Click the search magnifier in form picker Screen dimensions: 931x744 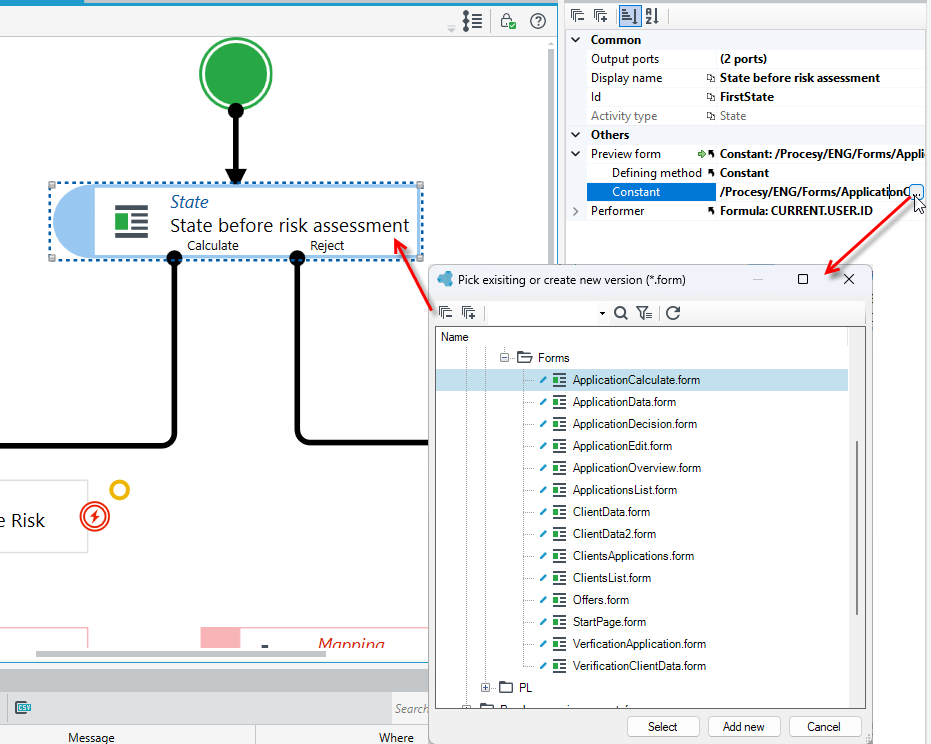pyautogui.click(x=620, y=313)
